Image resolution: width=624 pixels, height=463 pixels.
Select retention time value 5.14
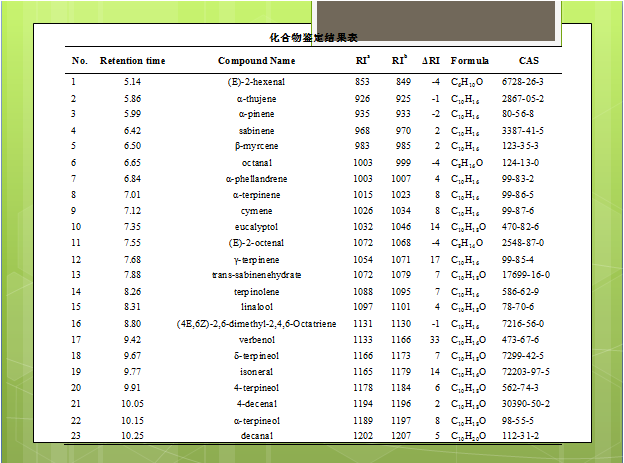[132, 82]
